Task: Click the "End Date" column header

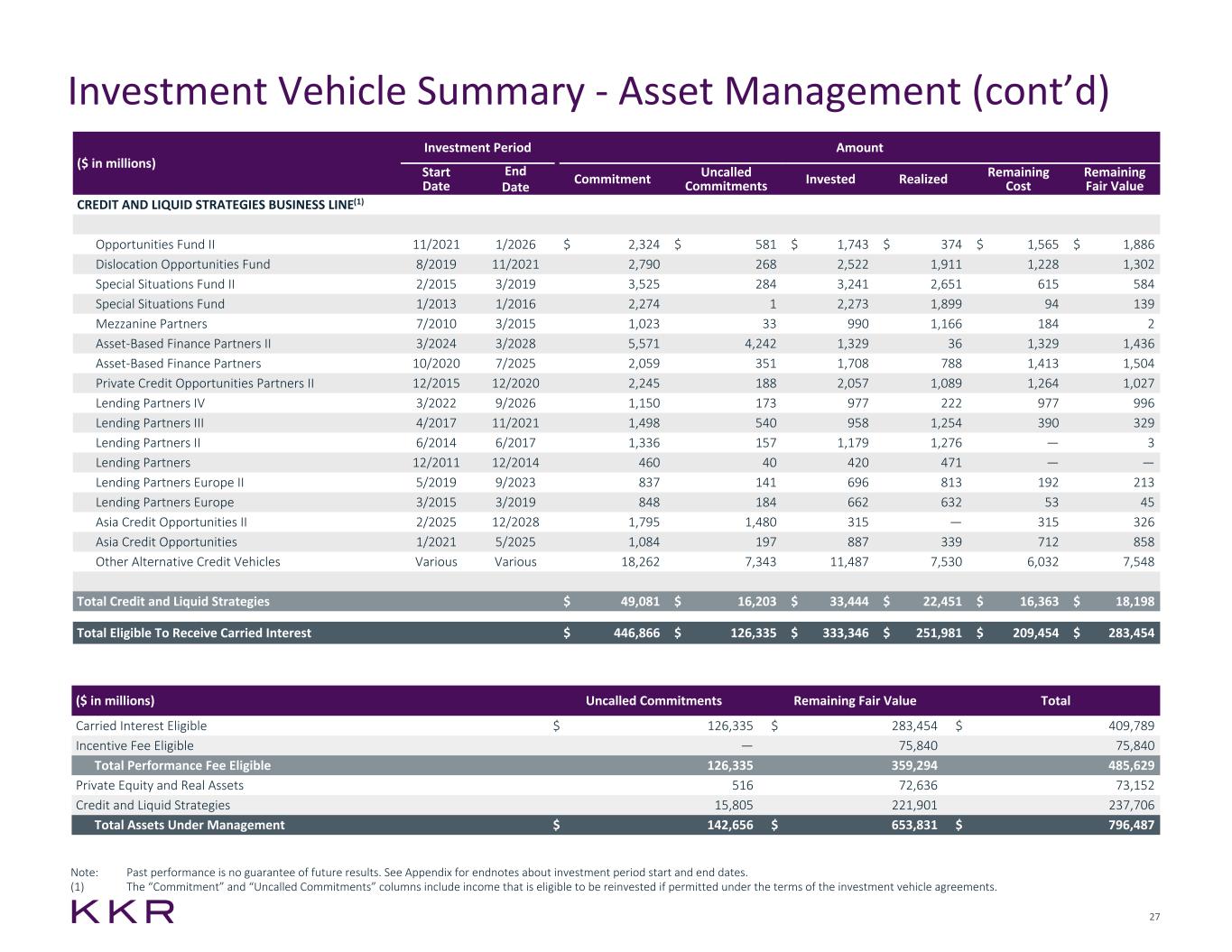Action: [x=515, y=179]
